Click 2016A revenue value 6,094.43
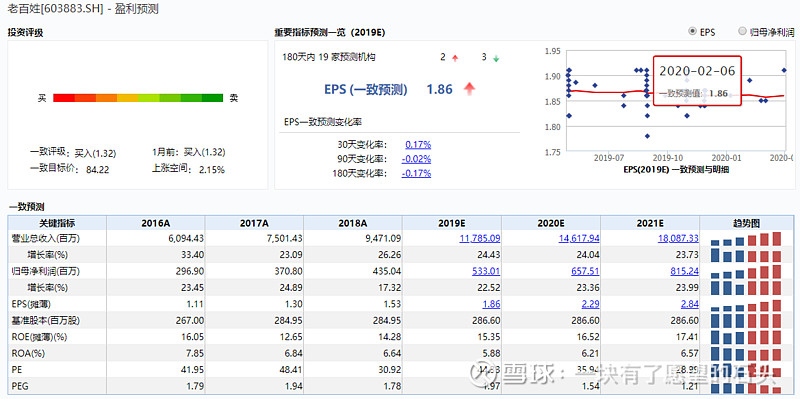The image size is (800, 399). pyautogui.click(x=185, y=238)
